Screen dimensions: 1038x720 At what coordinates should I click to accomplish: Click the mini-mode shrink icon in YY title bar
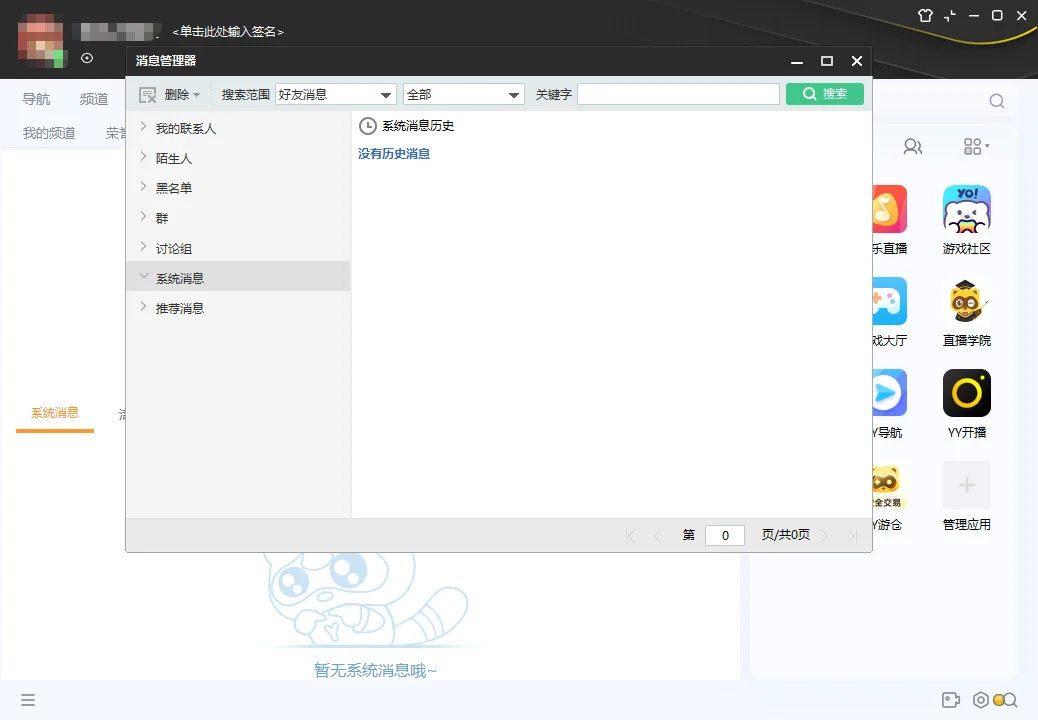tap(950, 15)
